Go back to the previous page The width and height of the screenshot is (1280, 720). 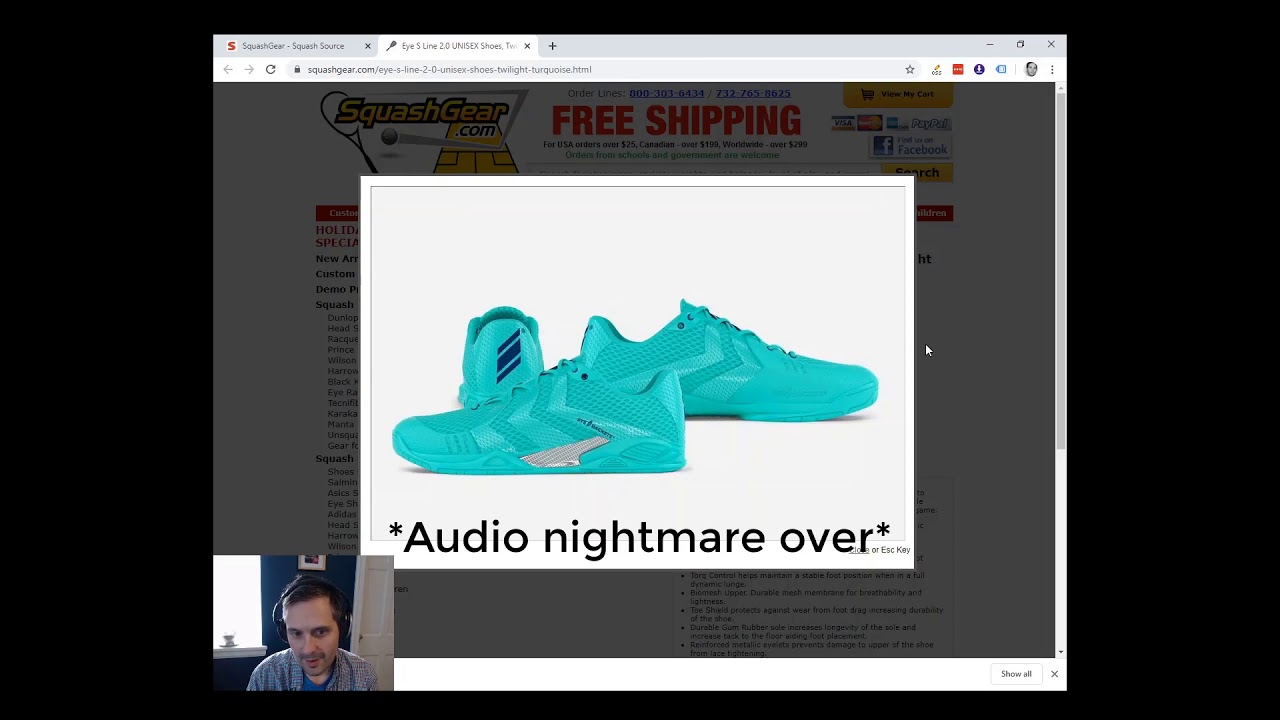(228, 69)
